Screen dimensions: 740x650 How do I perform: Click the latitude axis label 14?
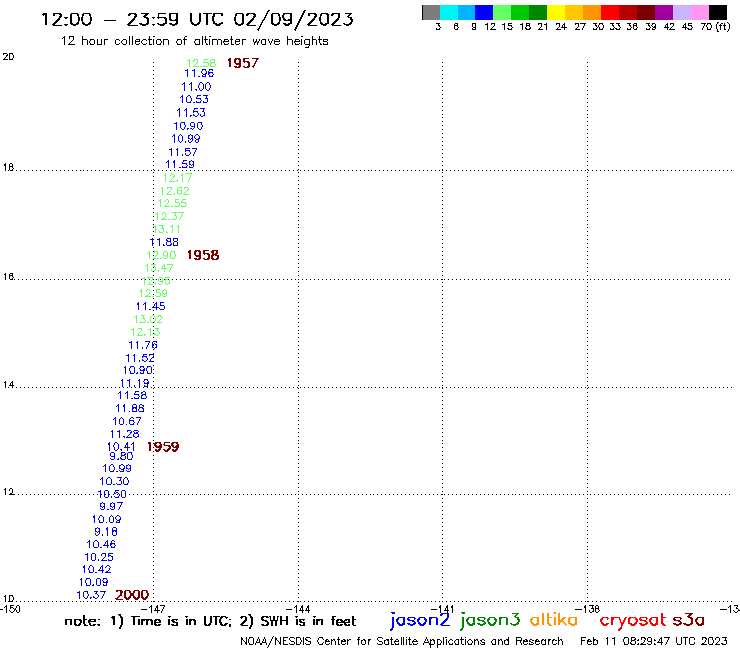(8, 385)
